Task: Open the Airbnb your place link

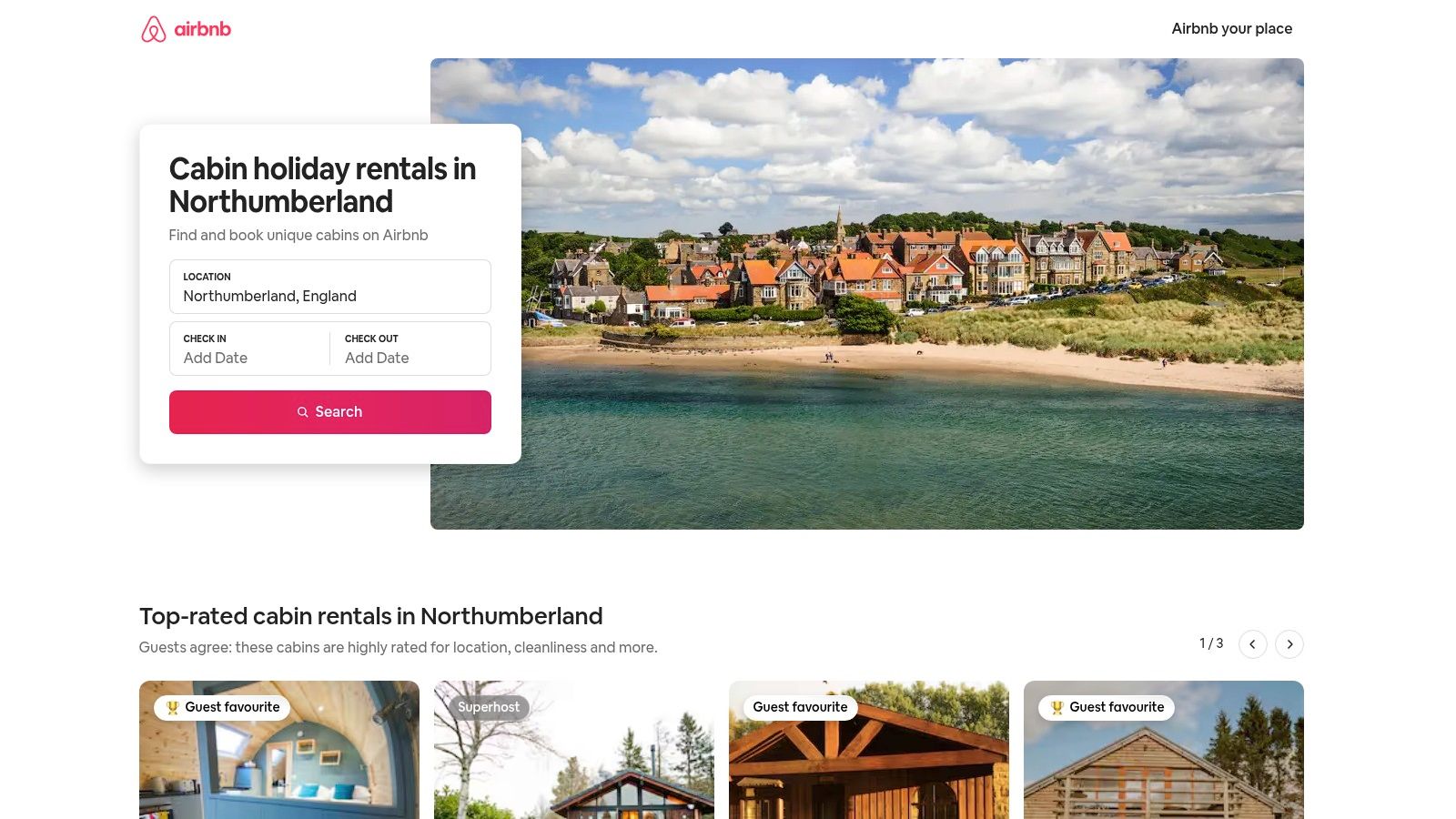Action: tap(1231, 28)
